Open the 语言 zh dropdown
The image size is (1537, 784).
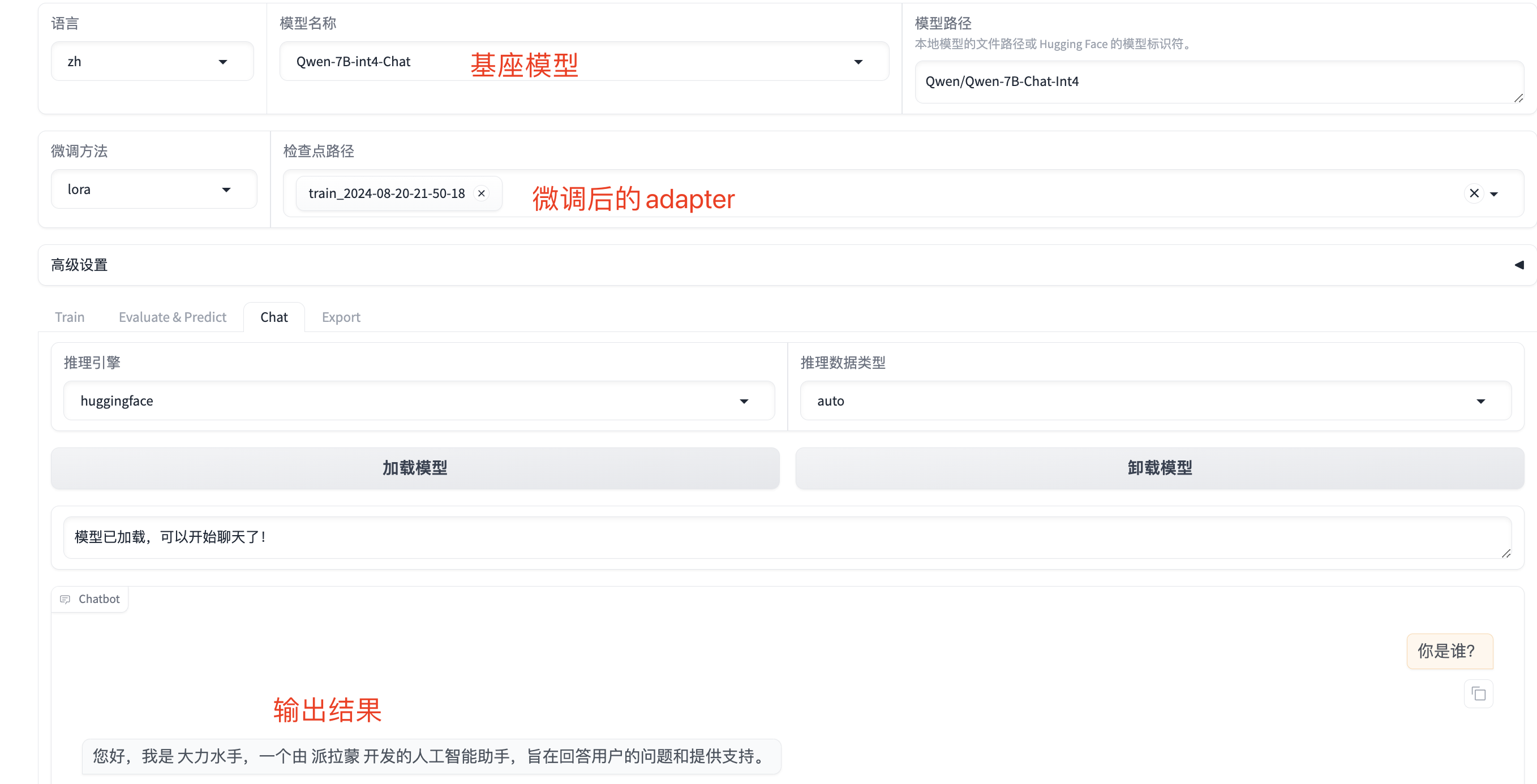(152, 62)
